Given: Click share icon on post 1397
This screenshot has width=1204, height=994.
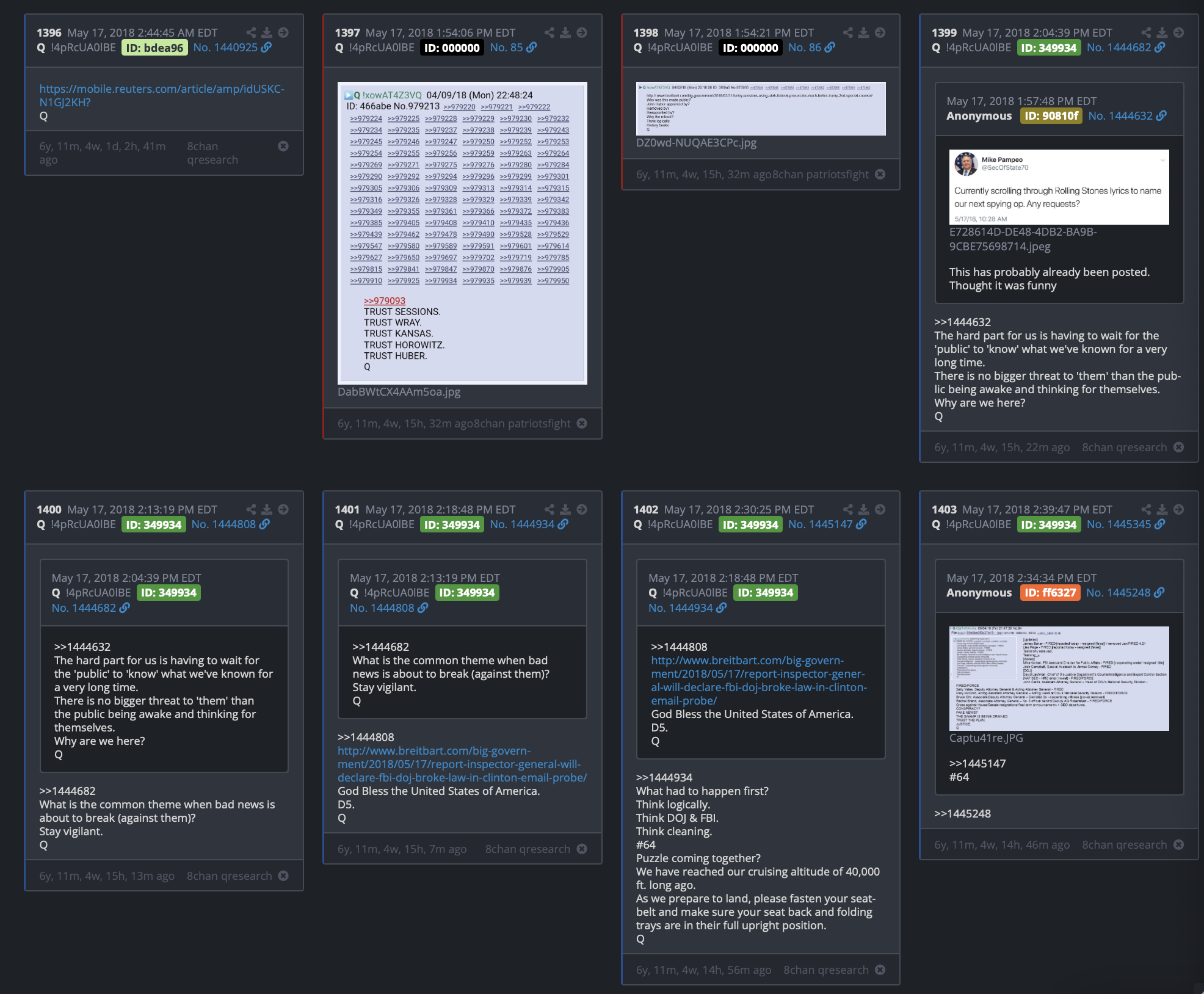Looking at the screenshot, I should [549, 33].
